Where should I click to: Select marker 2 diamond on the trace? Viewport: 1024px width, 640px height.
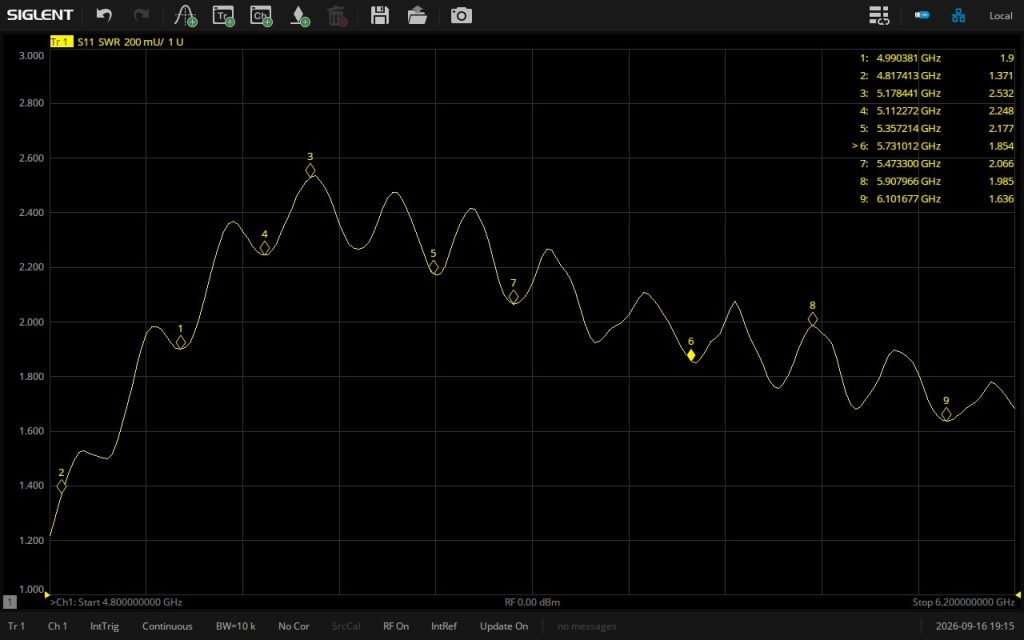pos(61,487)
